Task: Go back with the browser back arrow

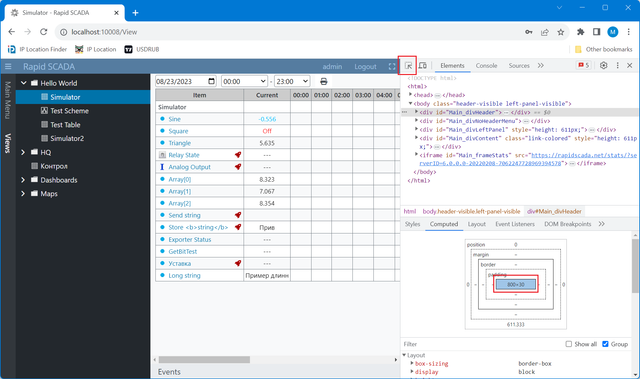Action: [11, 32]
